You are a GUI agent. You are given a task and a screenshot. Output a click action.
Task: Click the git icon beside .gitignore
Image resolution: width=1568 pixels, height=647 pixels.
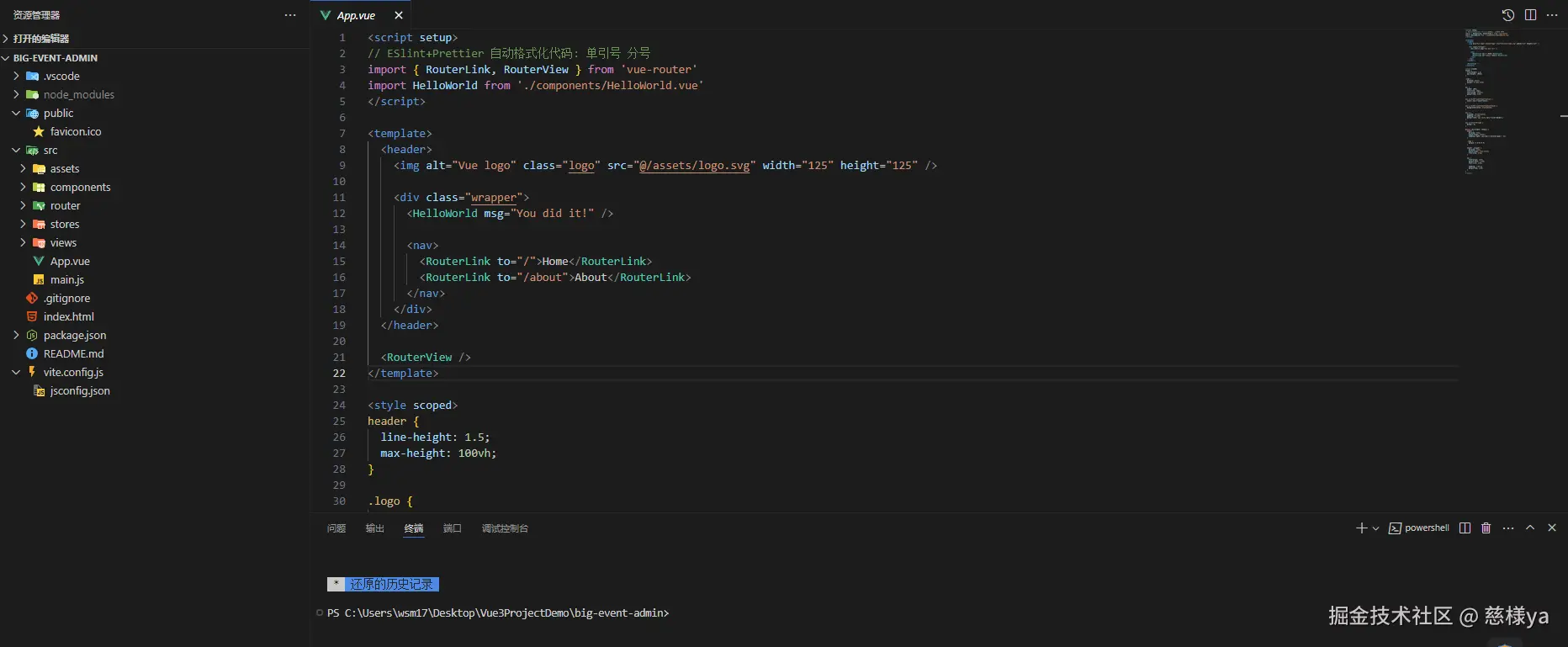pos(32,298)
